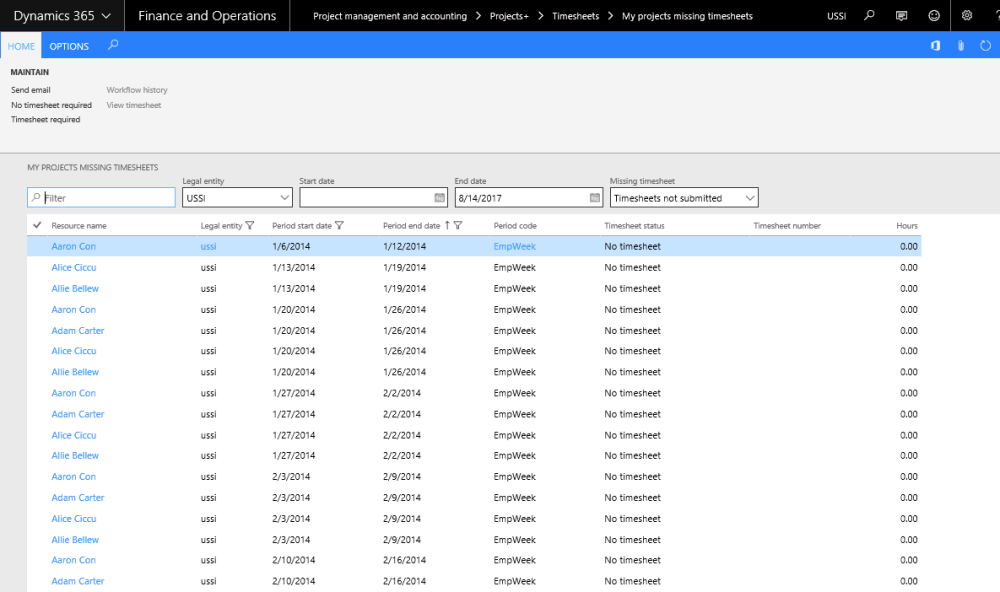
Task: Open the attachments paperclip icon
Action: pos(961,46)
